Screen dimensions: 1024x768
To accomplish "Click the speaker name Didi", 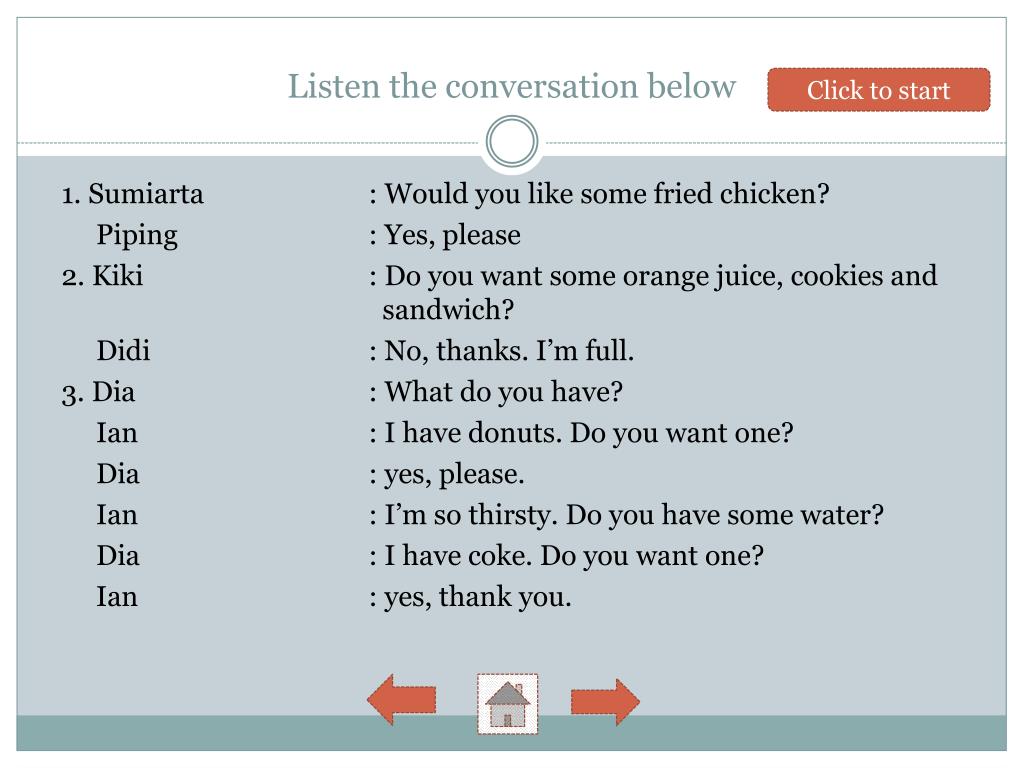I will coord(123,351).
